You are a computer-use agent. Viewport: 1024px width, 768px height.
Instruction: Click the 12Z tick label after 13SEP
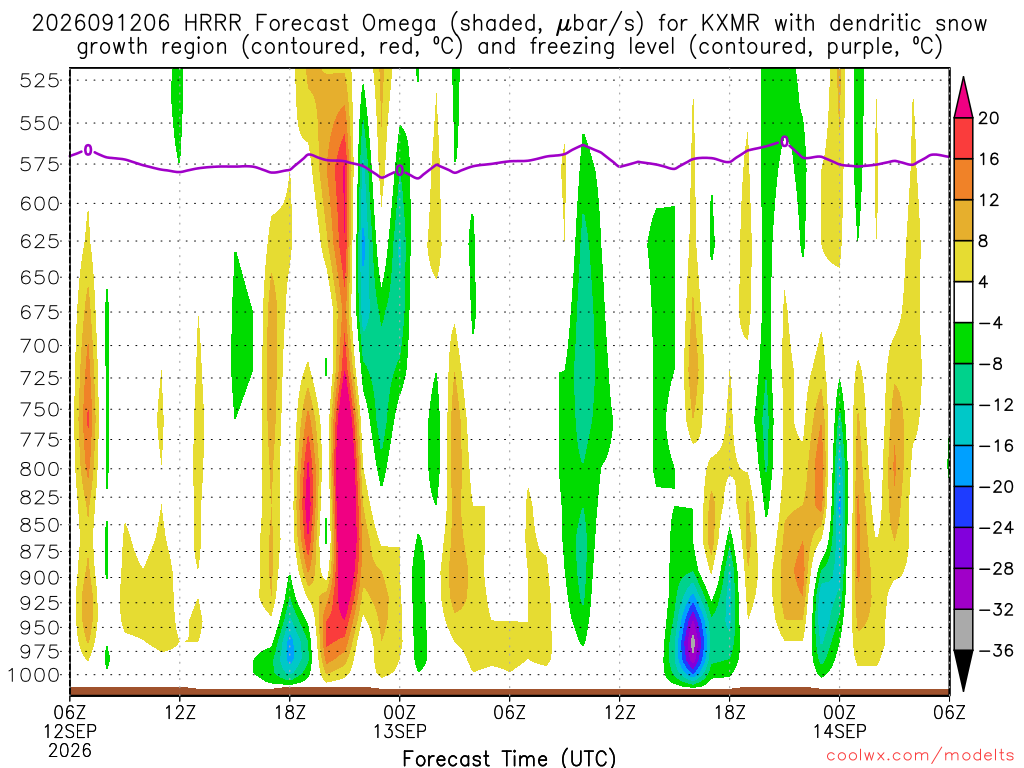[x=620, y=712]
